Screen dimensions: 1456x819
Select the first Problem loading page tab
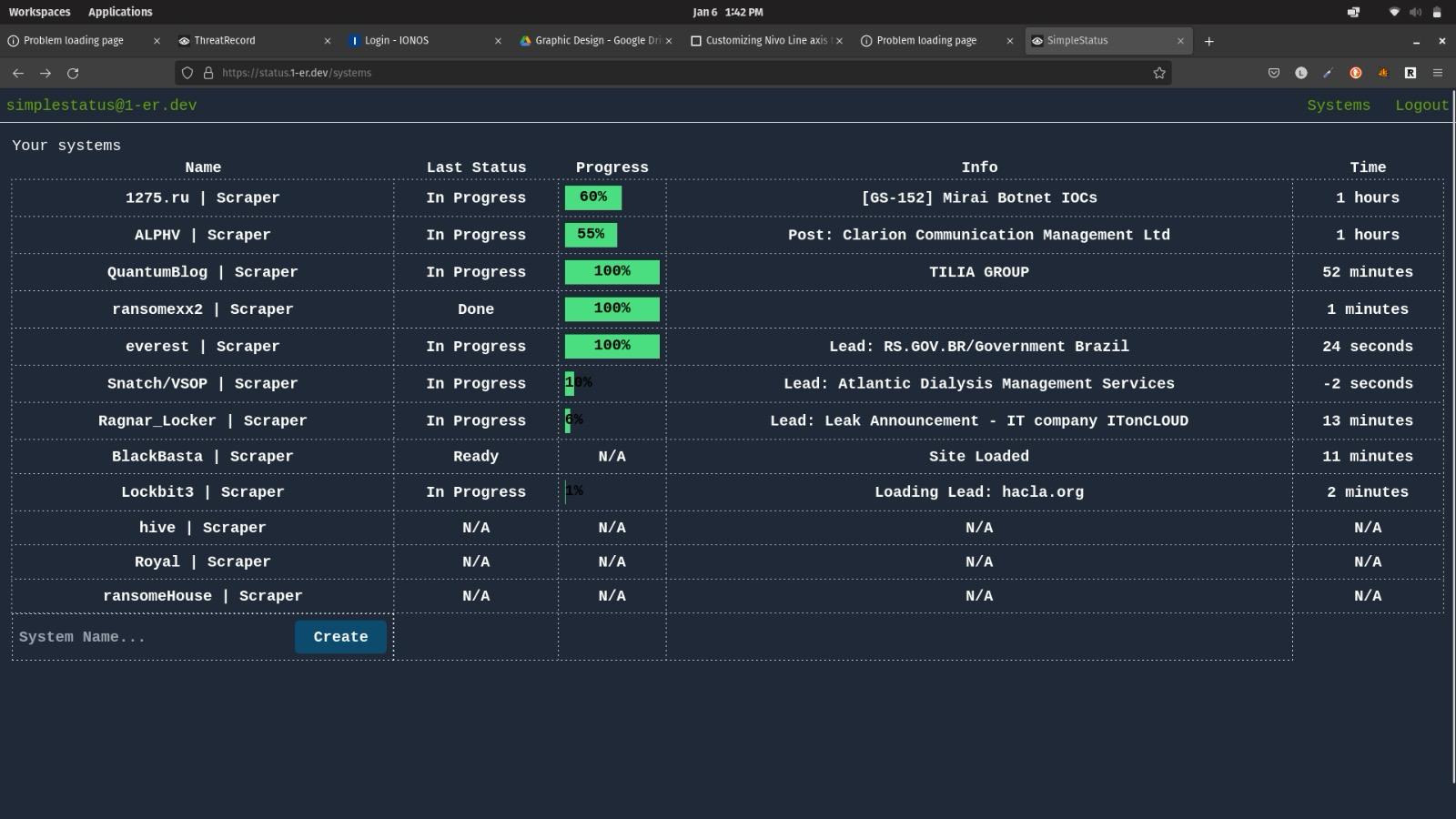tap(84, 41)
